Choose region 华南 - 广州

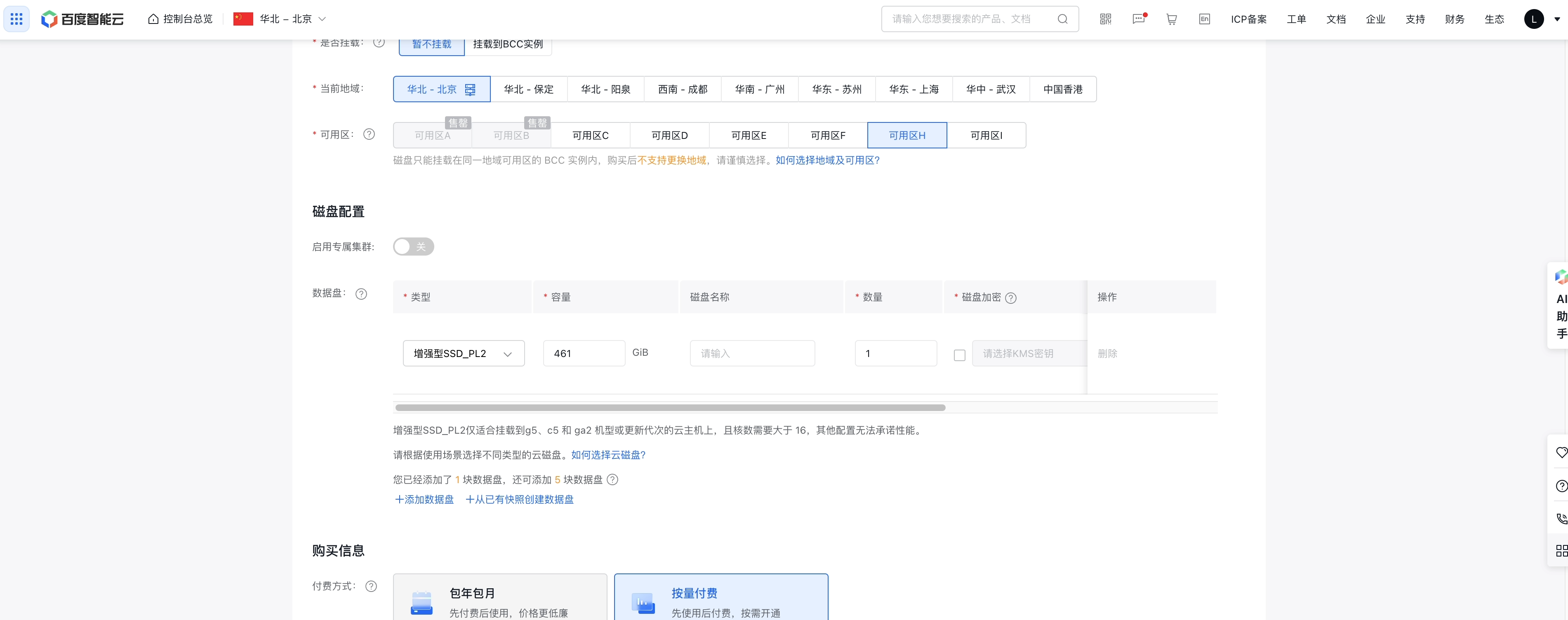[x=760, y=89]
